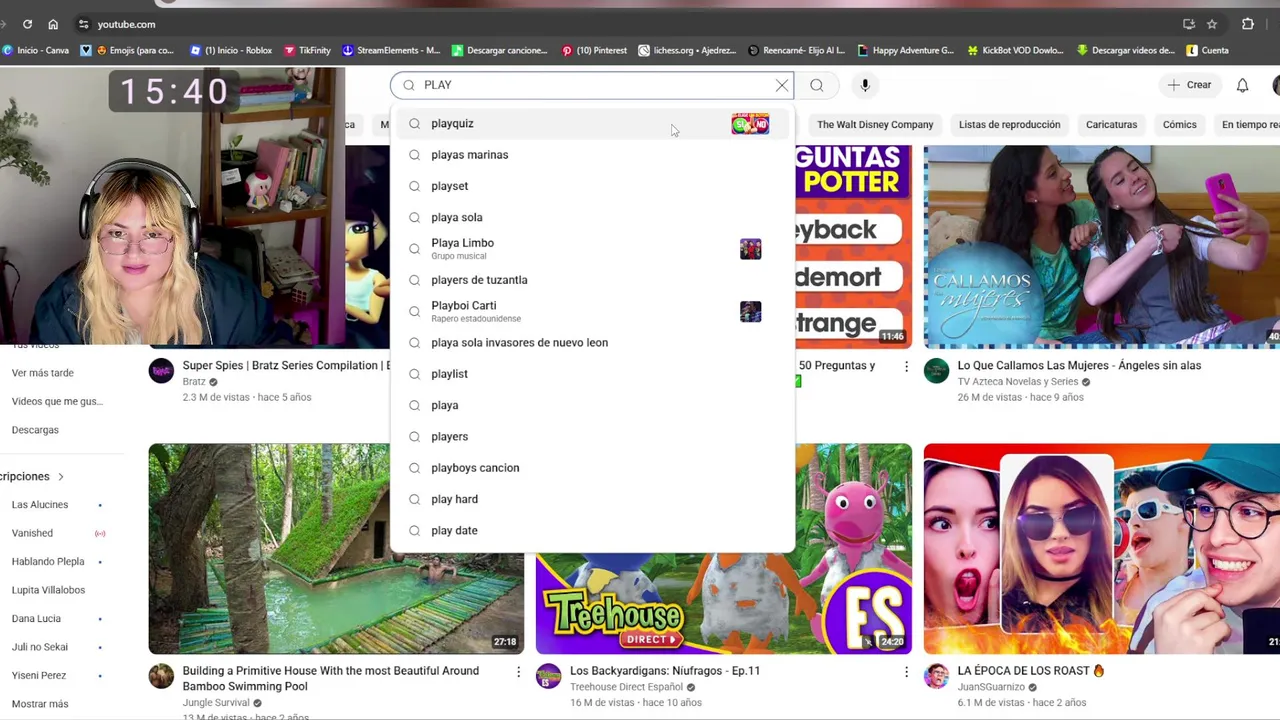Open 'Videos que me gustan' in sidebar
This screenshot has height=720, width=1280.
point(57,401)
